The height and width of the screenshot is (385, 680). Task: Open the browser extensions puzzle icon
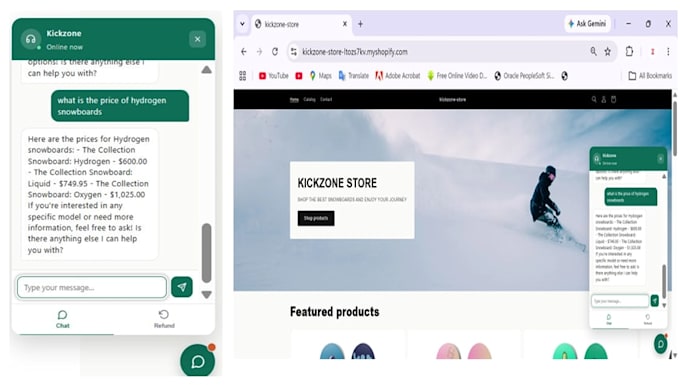tap(629, 52)
